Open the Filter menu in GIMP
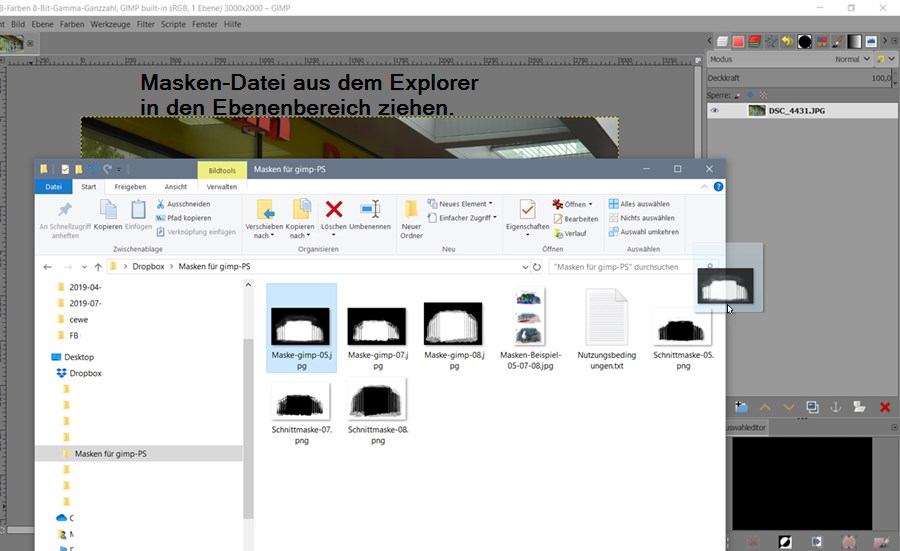The image size is (900, 551). (x=146, y=23)
